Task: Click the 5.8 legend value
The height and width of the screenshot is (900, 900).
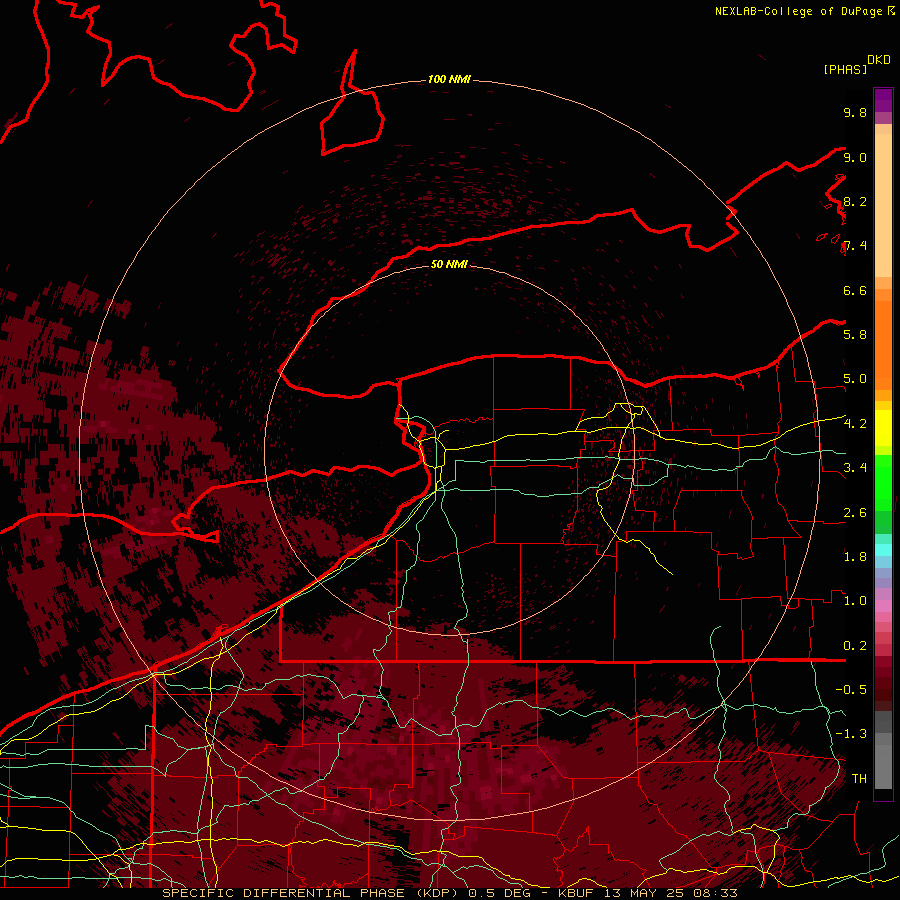Action: (x=855, y=334)
